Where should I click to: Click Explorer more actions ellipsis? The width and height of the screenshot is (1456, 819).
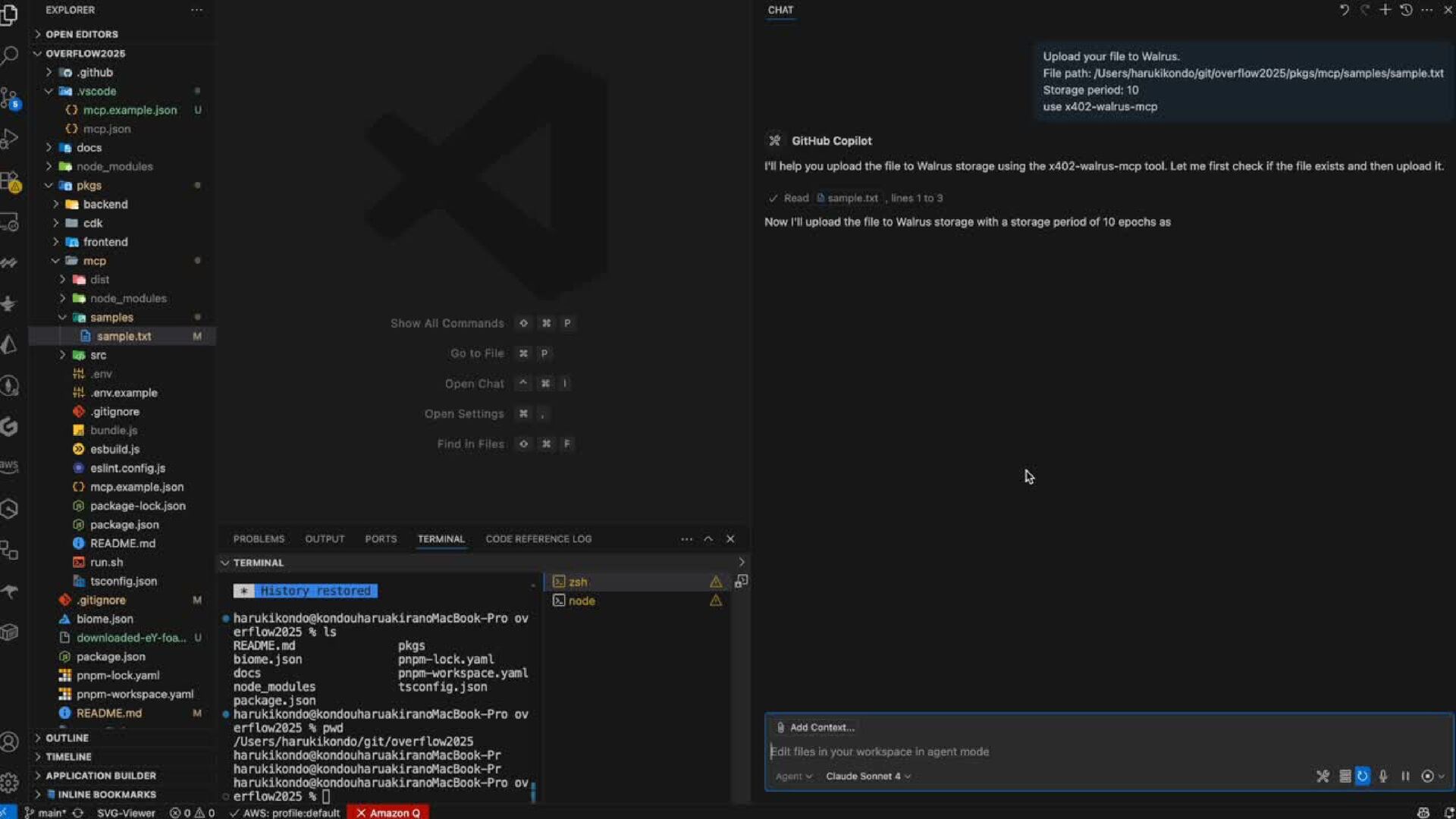(196, 10)
